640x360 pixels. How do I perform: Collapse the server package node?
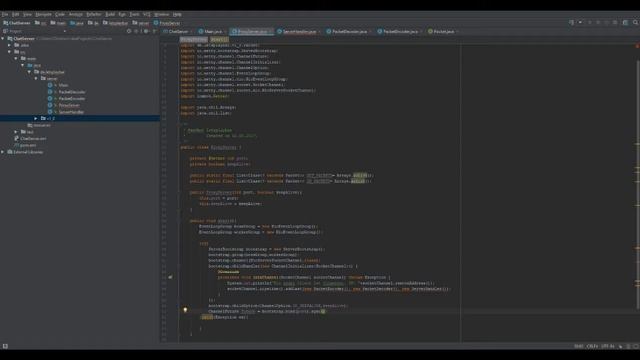pyautogui.click(x=36, y=78)
